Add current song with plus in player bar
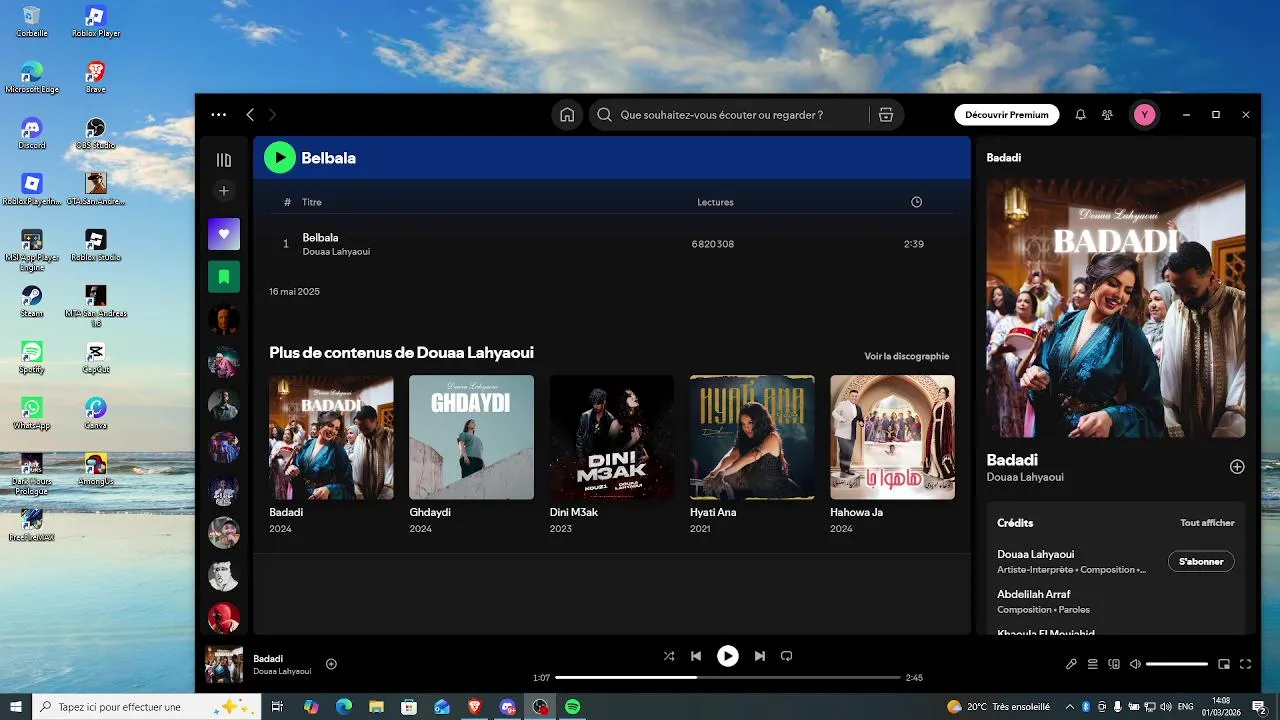 click(331, 664)
